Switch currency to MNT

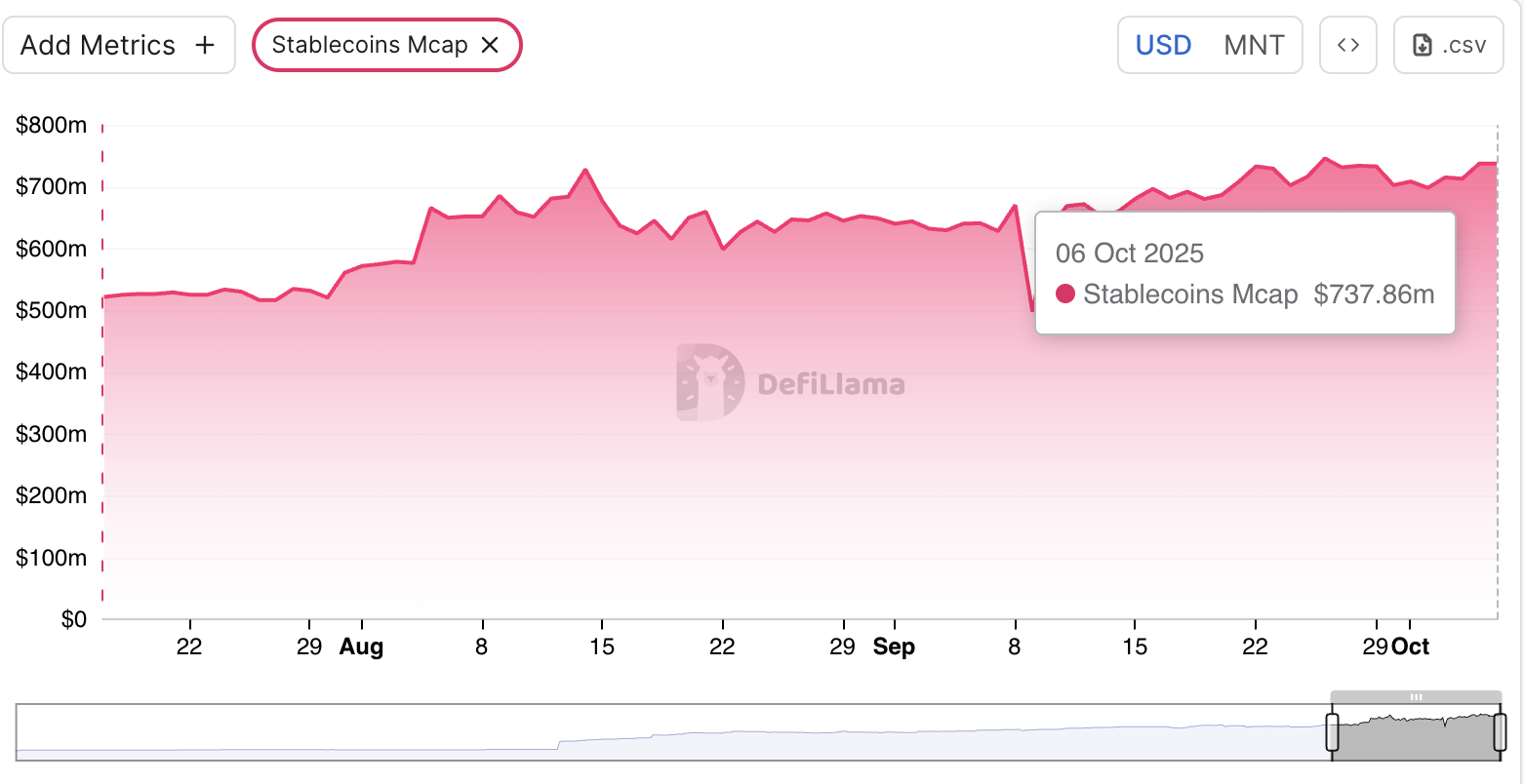(x=1255, y=44)
